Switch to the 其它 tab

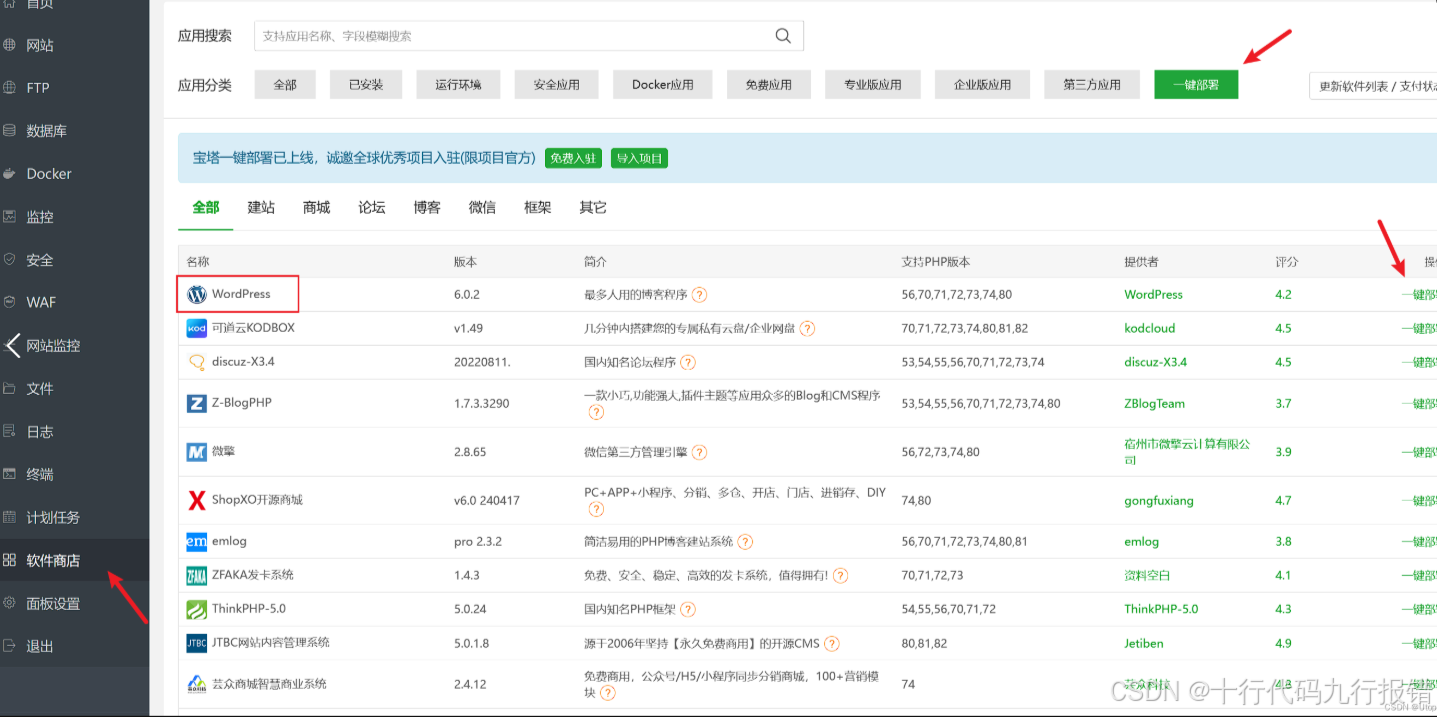pos(593,207)
